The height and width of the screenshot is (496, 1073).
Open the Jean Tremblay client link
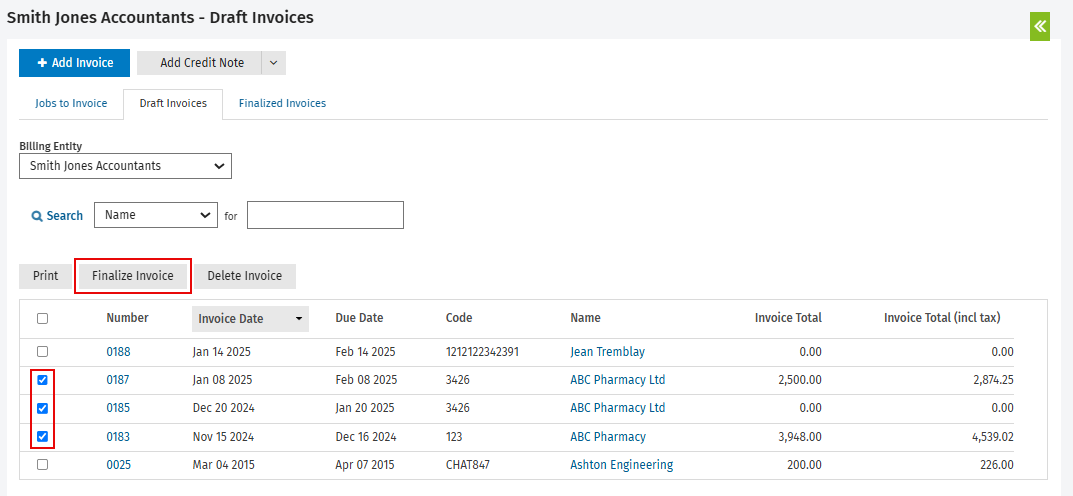[x=607, y=352]
